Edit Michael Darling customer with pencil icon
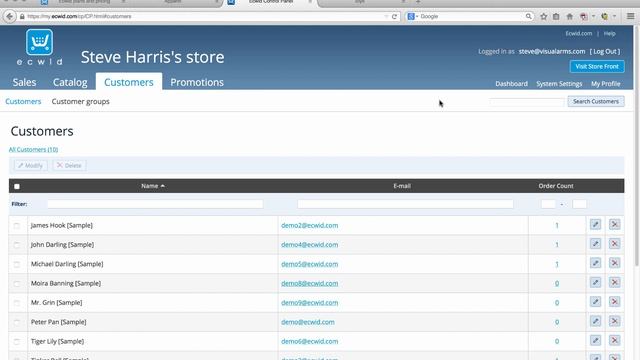 (x=595, y=263)
